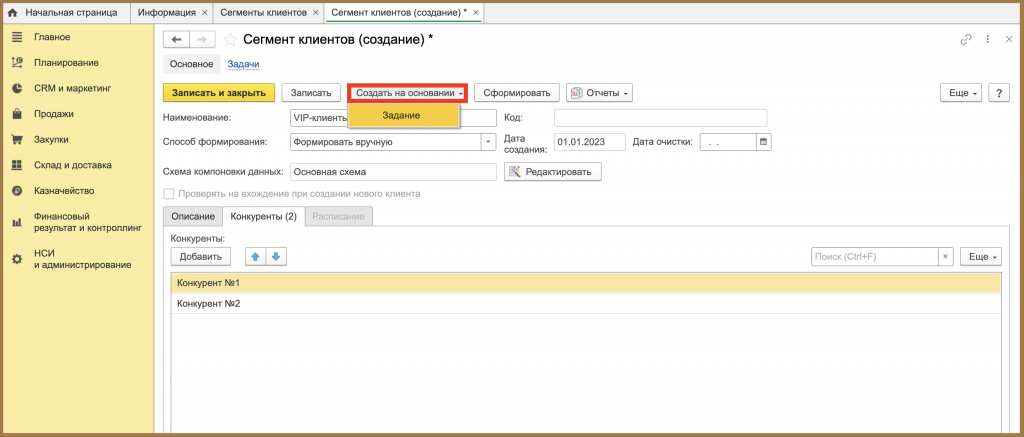Open calendar for Дата очистки
The width and height of the screenshot is (1024, 437).
tap(763, 141)
